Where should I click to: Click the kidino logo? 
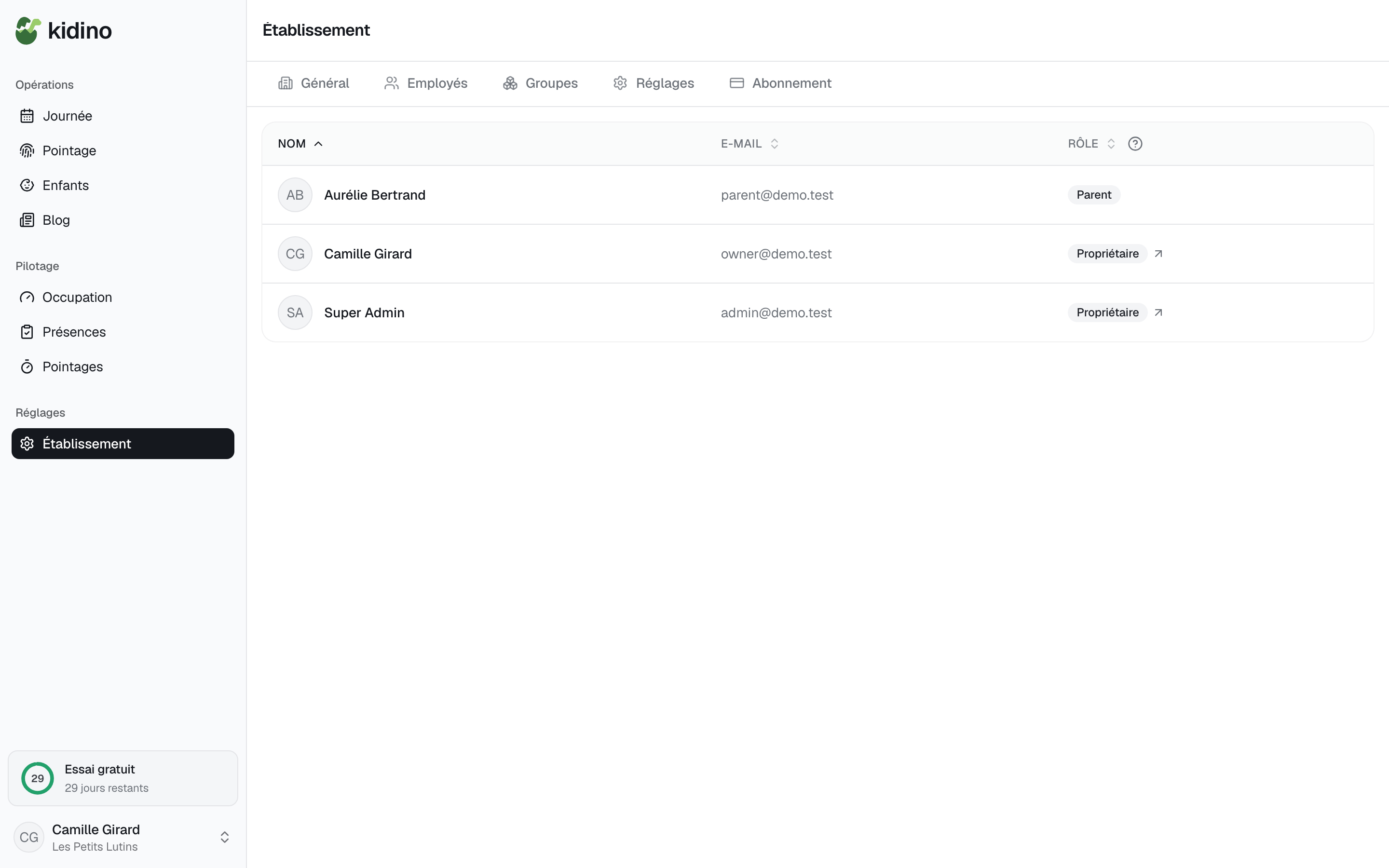[64, 30]
